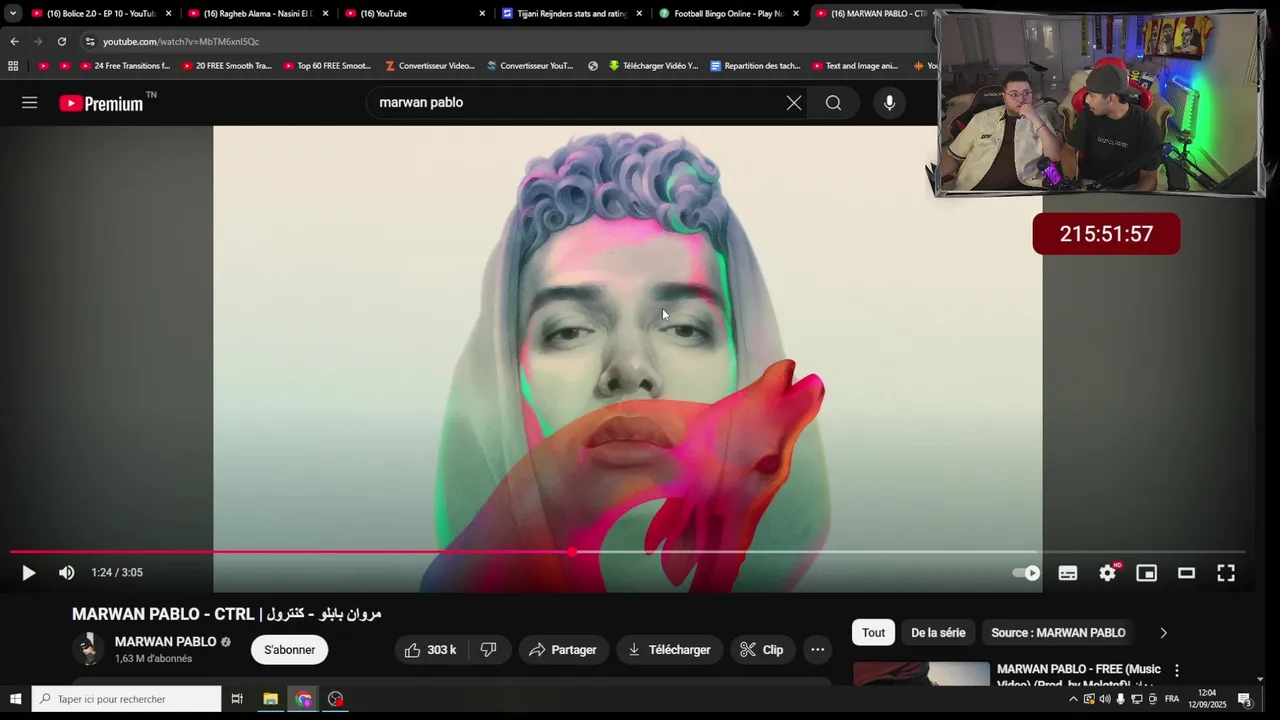The width and height of the screenshot is (1280, 720).
Task: Seek using the red video progress bar
Action: [627, 551]
